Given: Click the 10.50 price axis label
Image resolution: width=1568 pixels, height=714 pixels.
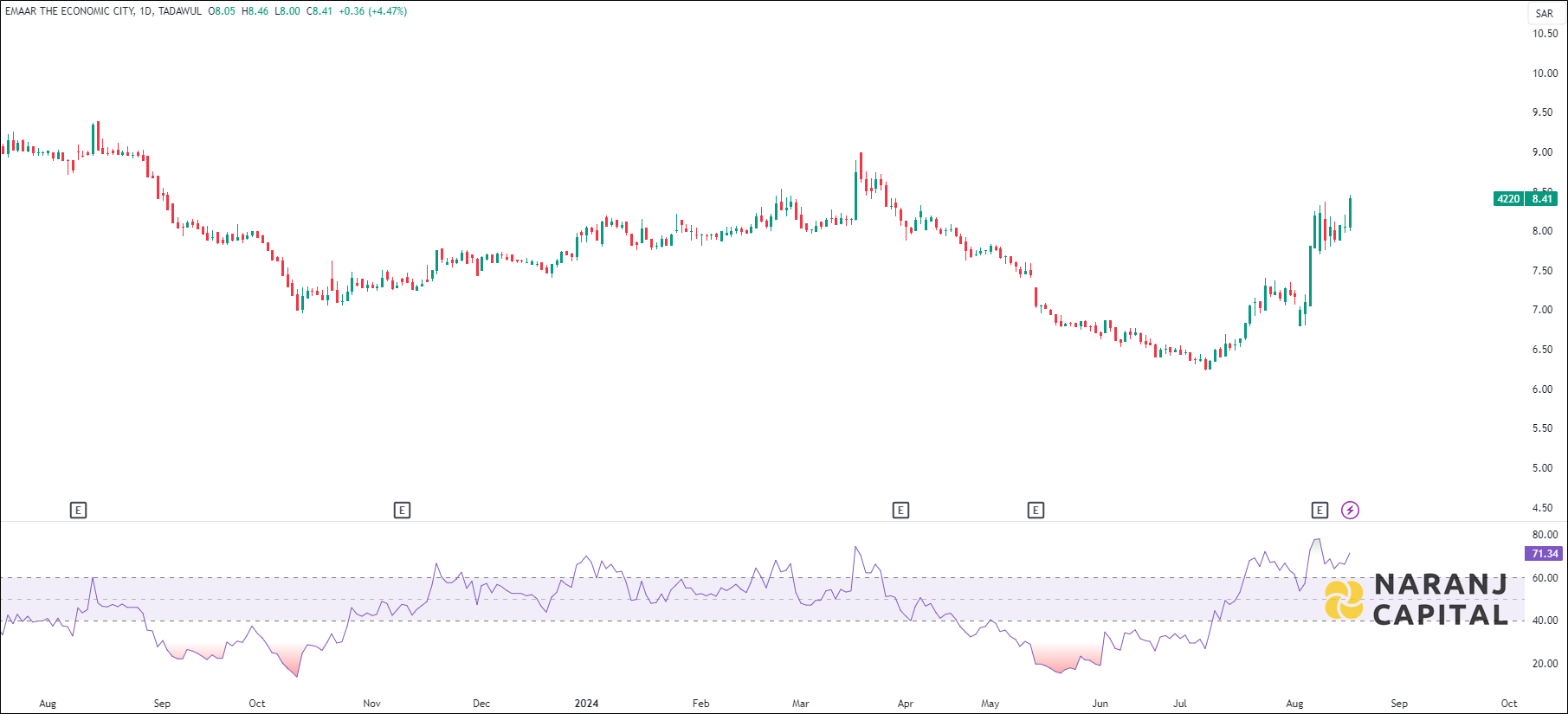Looking at the screenshot, I should (x=1545, y=34).
